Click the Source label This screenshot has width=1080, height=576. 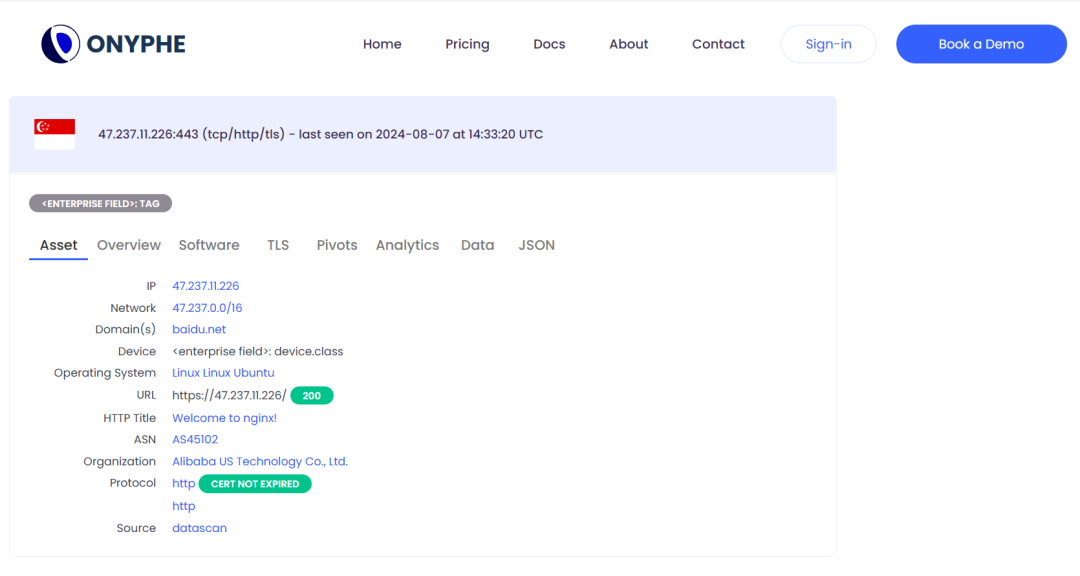(x=136, y=528)
